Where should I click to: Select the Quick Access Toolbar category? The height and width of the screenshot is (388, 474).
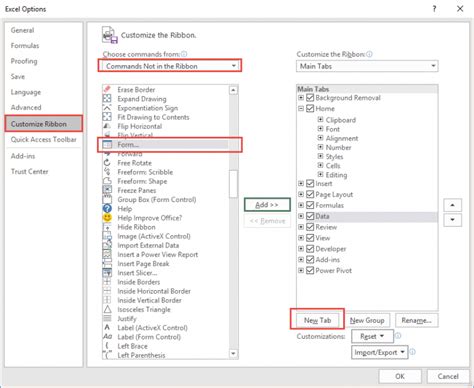tap(44, 139)
